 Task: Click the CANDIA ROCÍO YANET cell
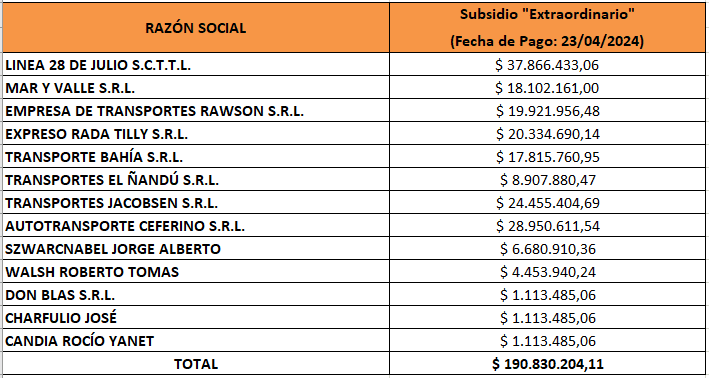coord(196,341)
